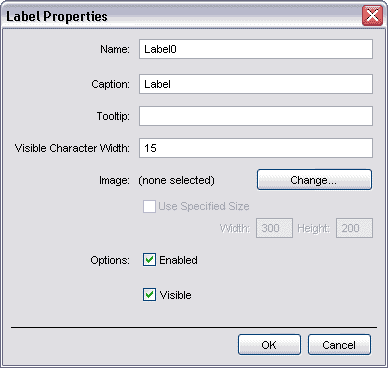Image resolution: width=388 pixels, height=368 pixels.
Task: Click the image Height box showing 200
Action: (354, 228)
